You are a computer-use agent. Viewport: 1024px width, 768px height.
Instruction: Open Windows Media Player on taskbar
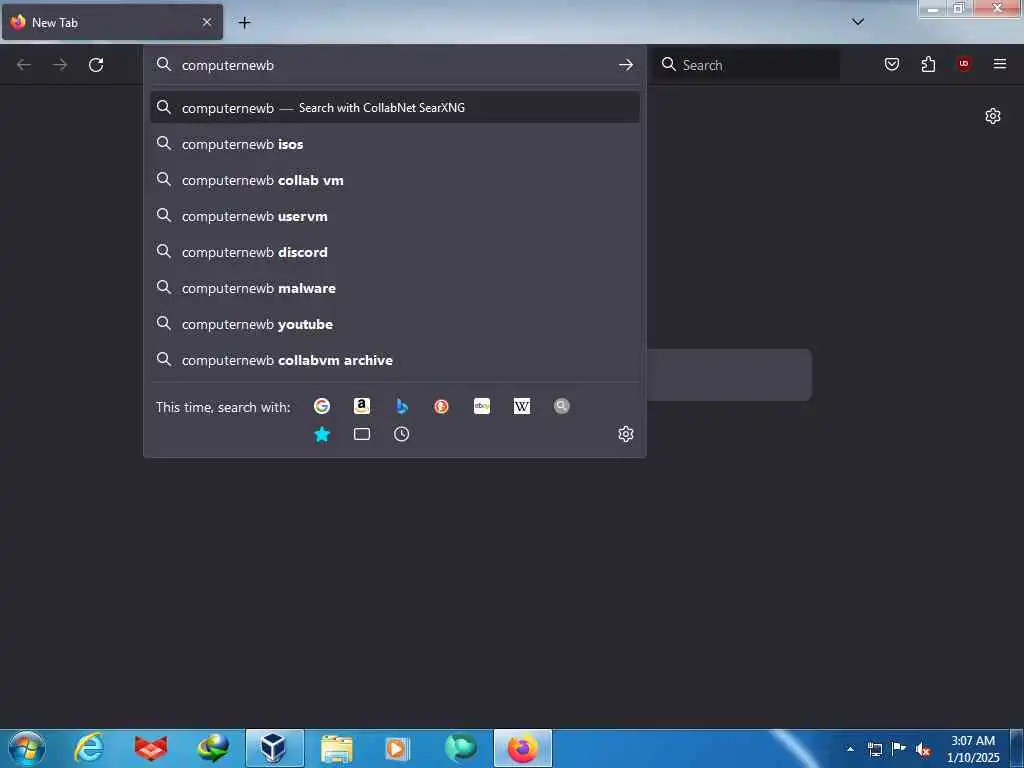point(398,748)
